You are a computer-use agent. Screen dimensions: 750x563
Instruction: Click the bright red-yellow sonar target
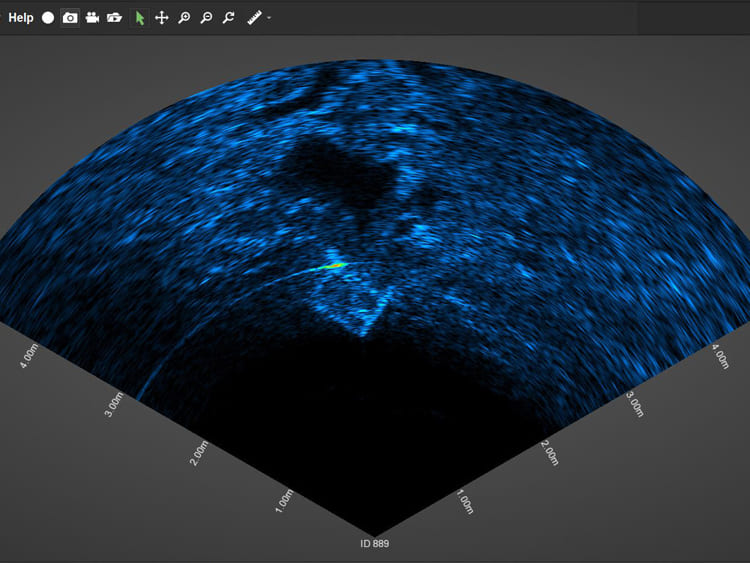334,265
